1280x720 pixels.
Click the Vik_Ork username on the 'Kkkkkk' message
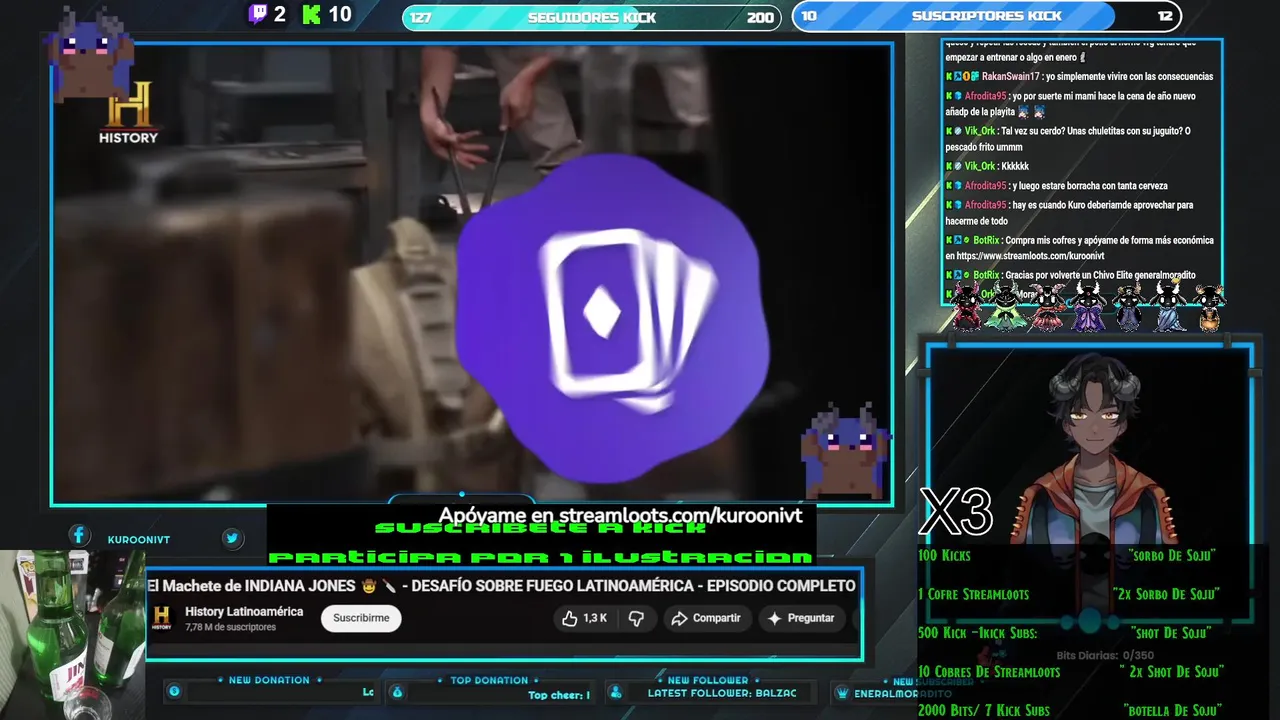click(x=979, y=166)
